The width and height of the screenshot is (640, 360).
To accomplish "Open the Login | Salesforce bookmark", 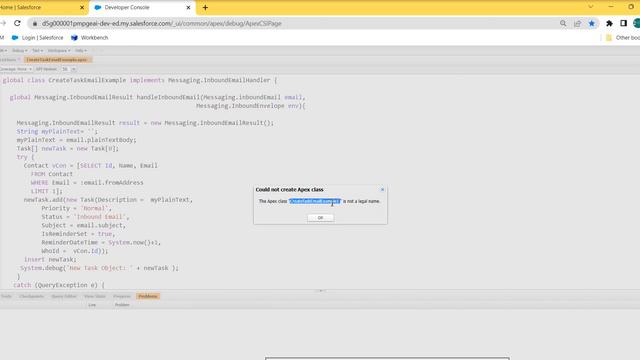I will [38, 38].
